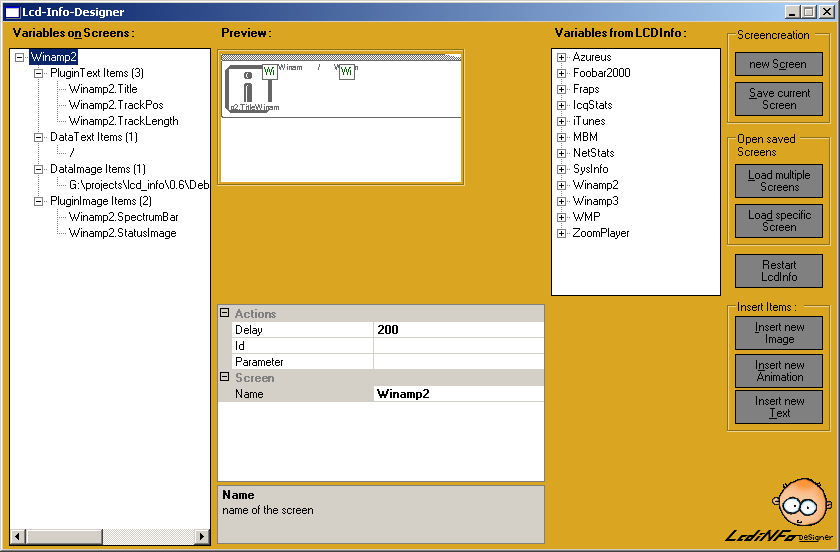Click the first green Wi placeholder in preview
This screenshot has height=552, width=840.
click(269, 71)
